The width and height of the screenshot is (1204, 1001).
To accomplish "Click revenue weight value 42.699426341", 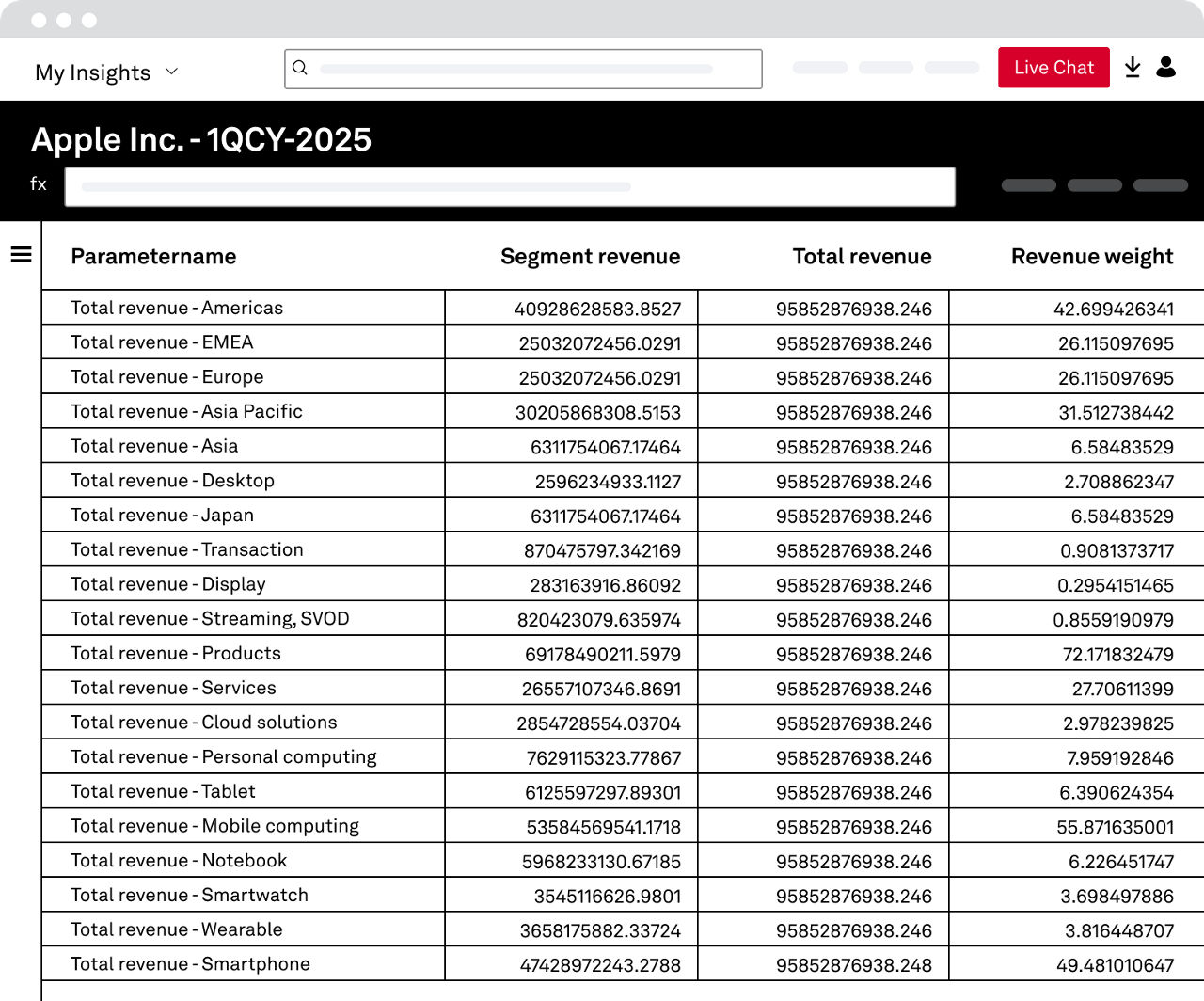I will [1114, 310].
